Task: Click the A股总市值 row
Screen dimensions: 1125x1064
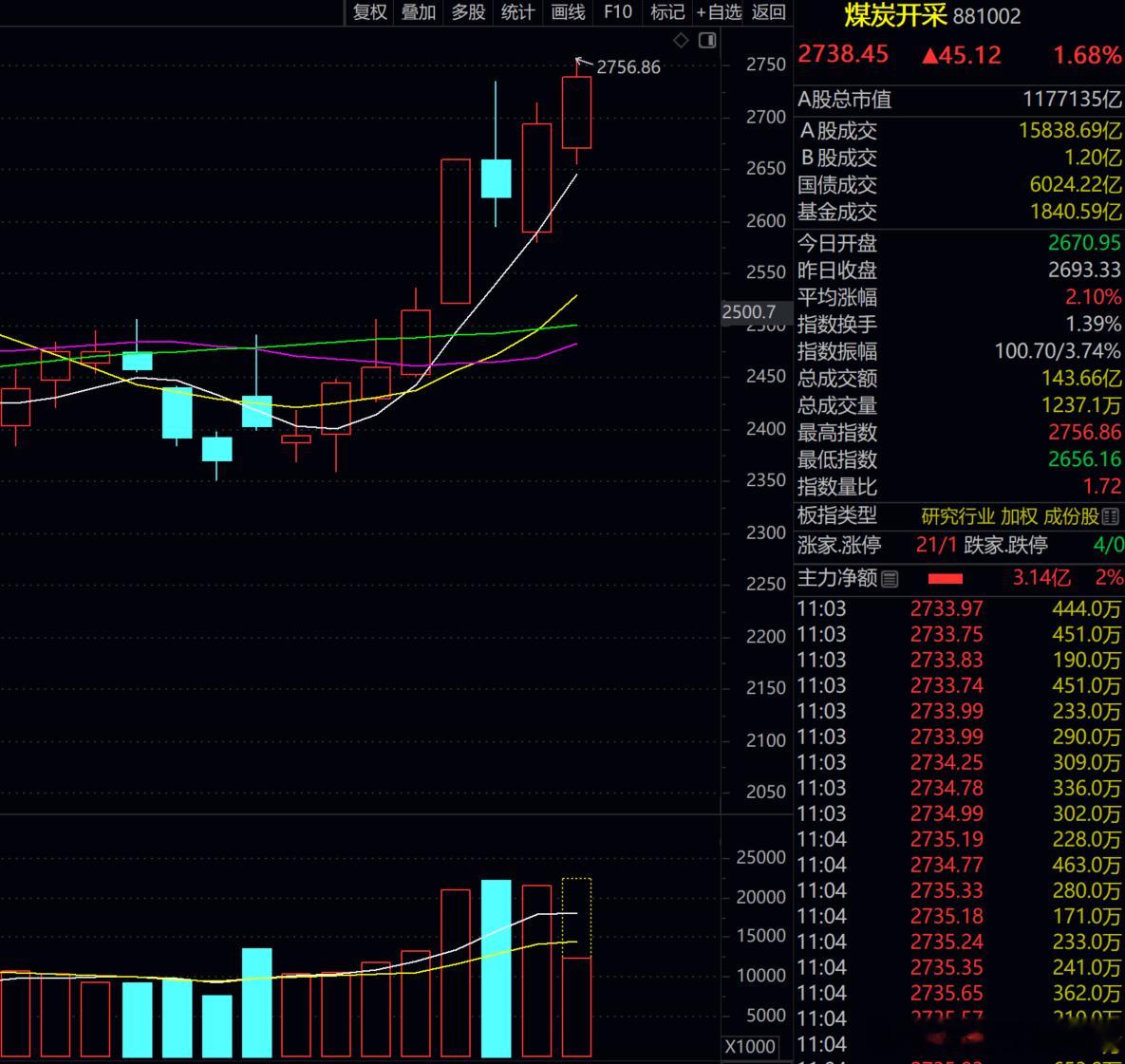Action: click(959, 99)
